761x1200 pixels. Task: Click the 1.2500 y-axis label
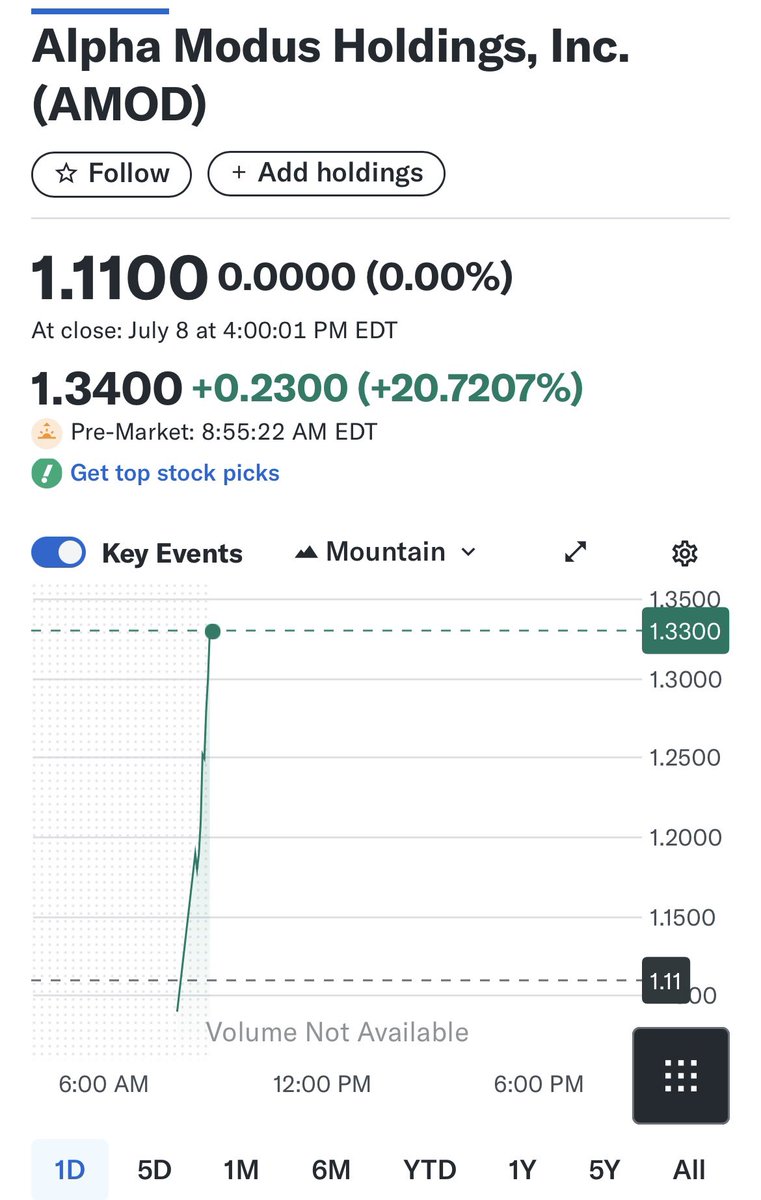(x=684, y=758)
